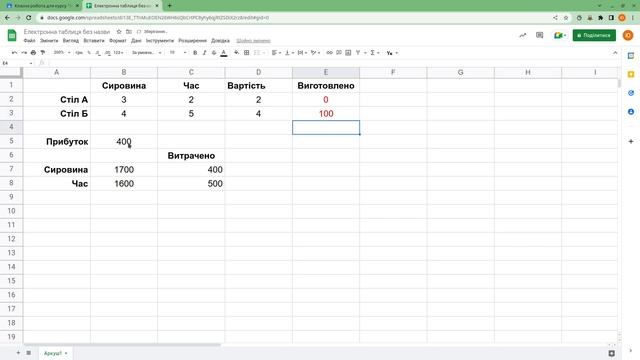Insert a chart from toolbar

(x=348, y=53)
